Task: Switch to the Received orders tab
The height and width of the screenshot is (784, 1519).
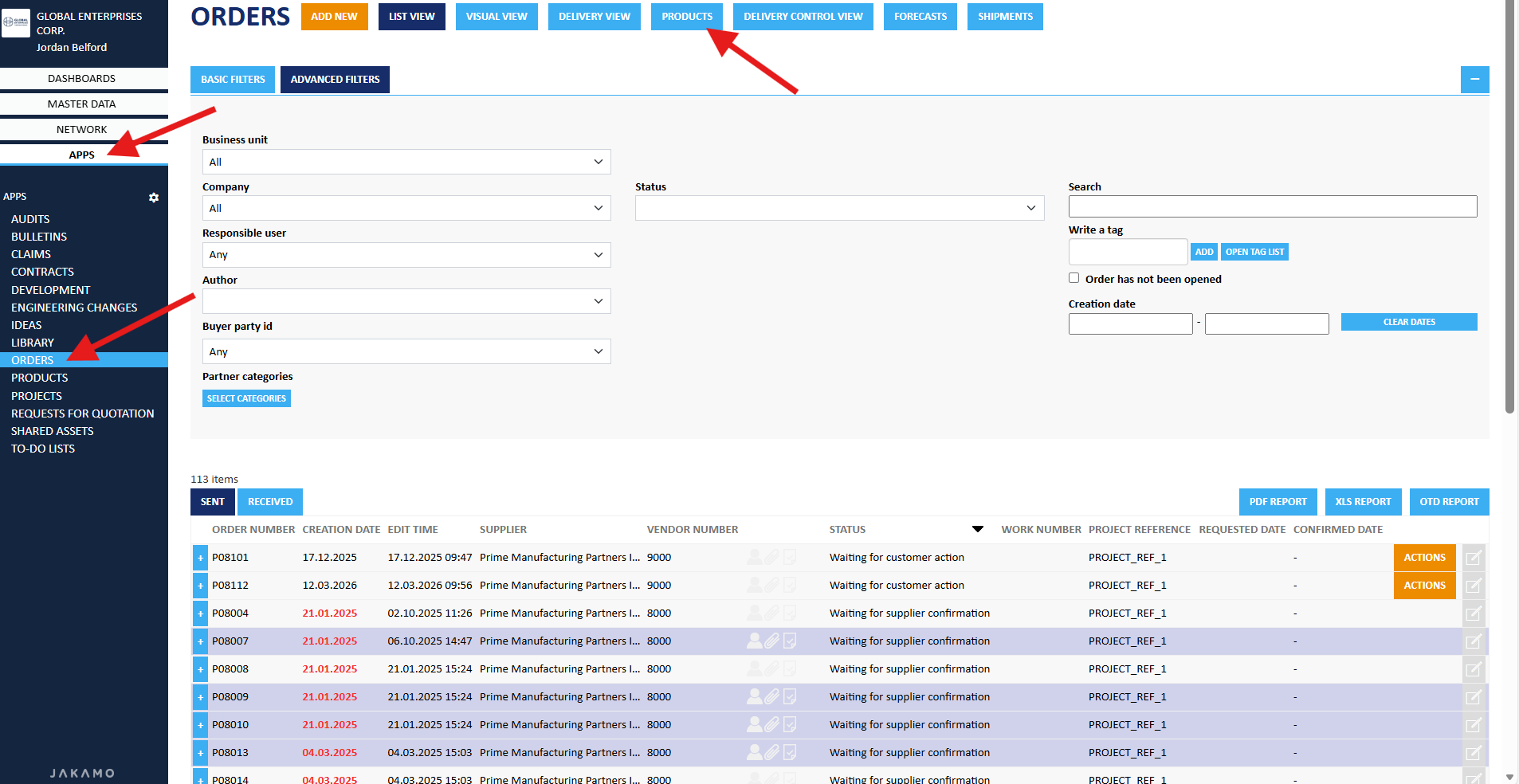Action: [270, 502]
